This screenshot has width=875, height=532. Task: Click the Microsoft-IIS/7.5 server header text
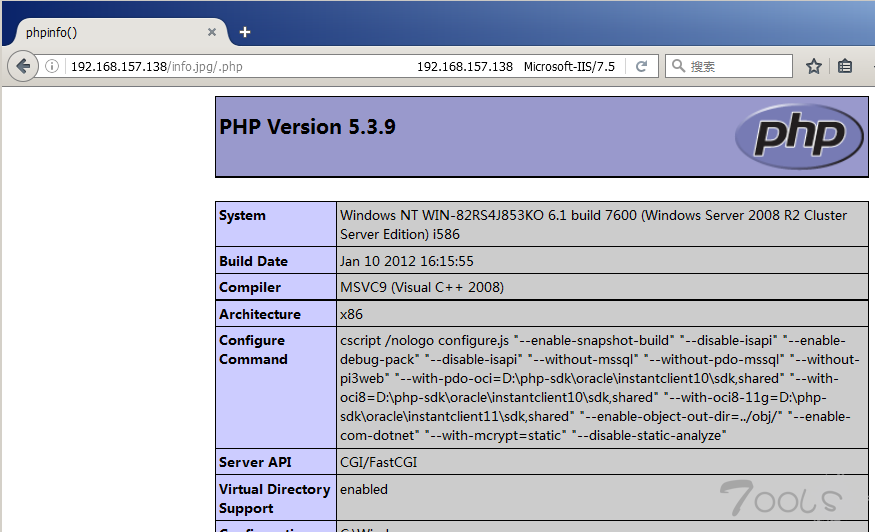(569, 66)
